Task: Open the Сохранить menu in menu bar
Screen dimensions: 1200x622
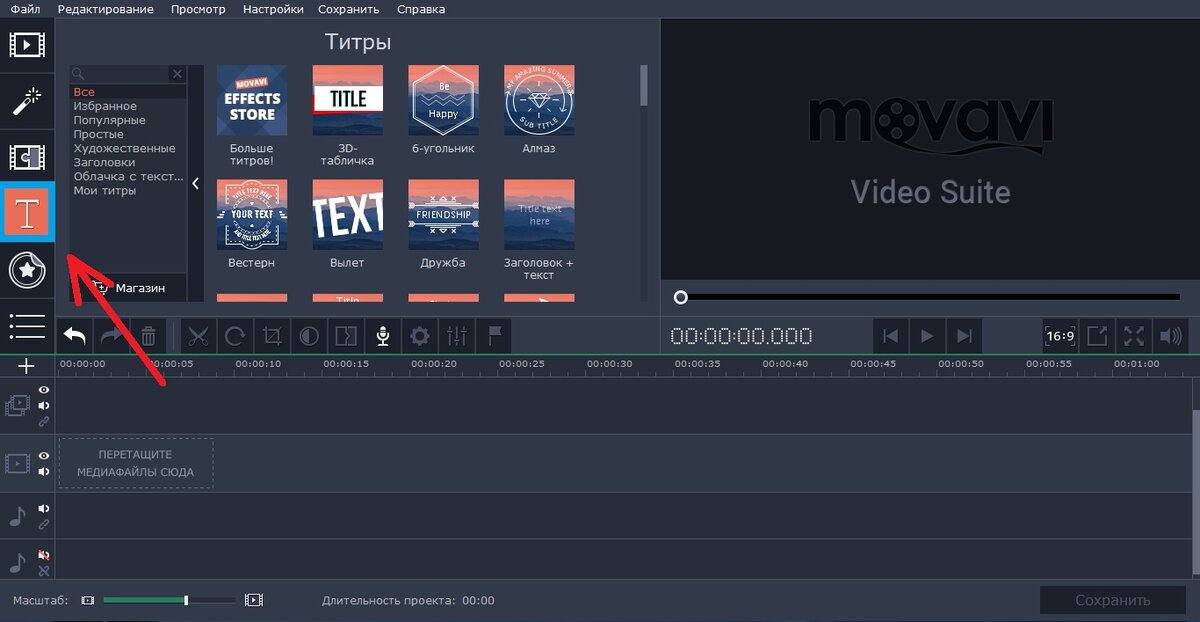Action: click(349, 9)
